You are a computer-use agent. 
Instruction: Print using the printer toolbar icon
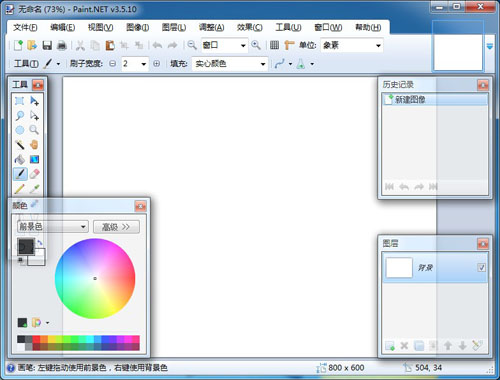tap(62, 45)
